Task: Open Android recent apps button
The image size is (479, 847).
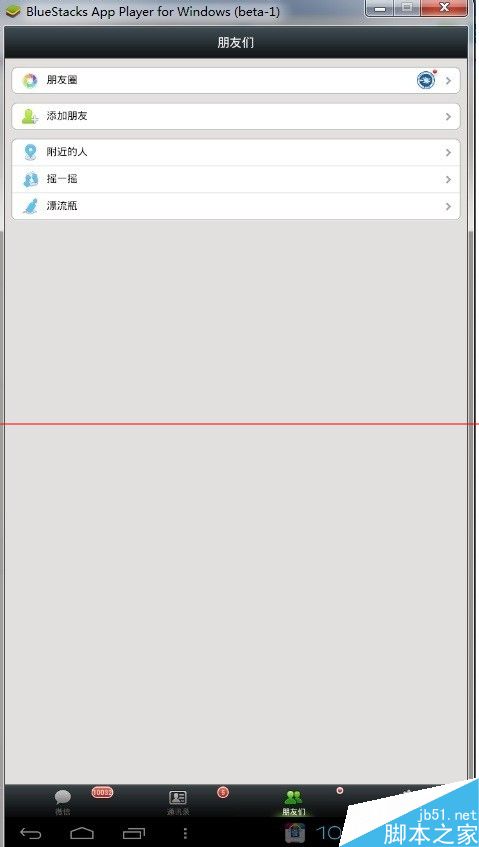Action: [x=133, y=833]
